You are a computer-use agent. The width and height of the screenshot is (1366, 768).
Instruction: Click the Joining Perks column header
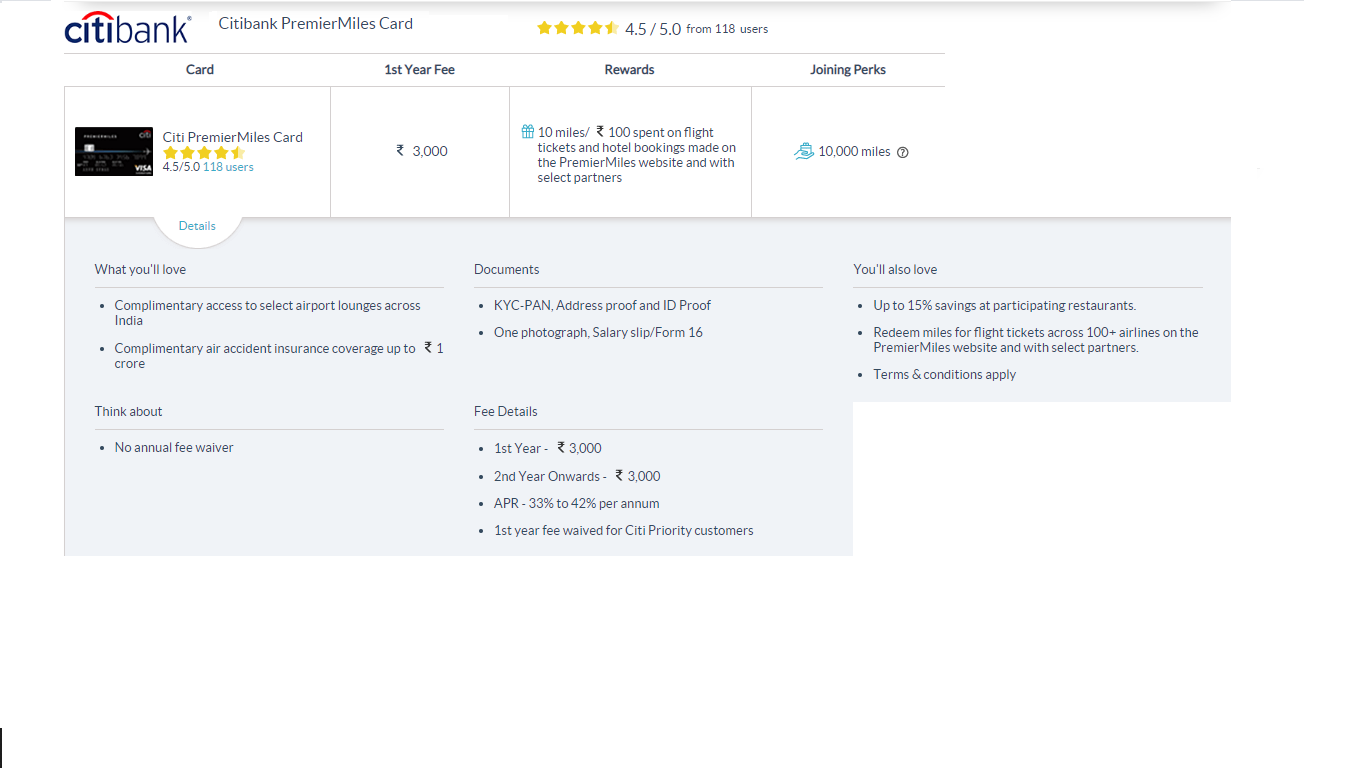pyautogui.click(x=848, y=70)
